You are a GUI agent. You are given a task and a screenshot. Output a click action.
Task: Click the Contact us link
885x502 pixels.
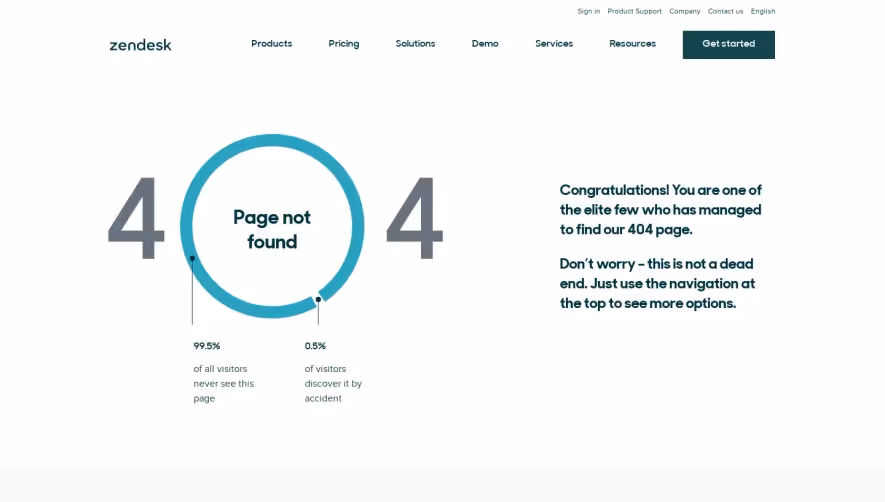click(725, 11)
